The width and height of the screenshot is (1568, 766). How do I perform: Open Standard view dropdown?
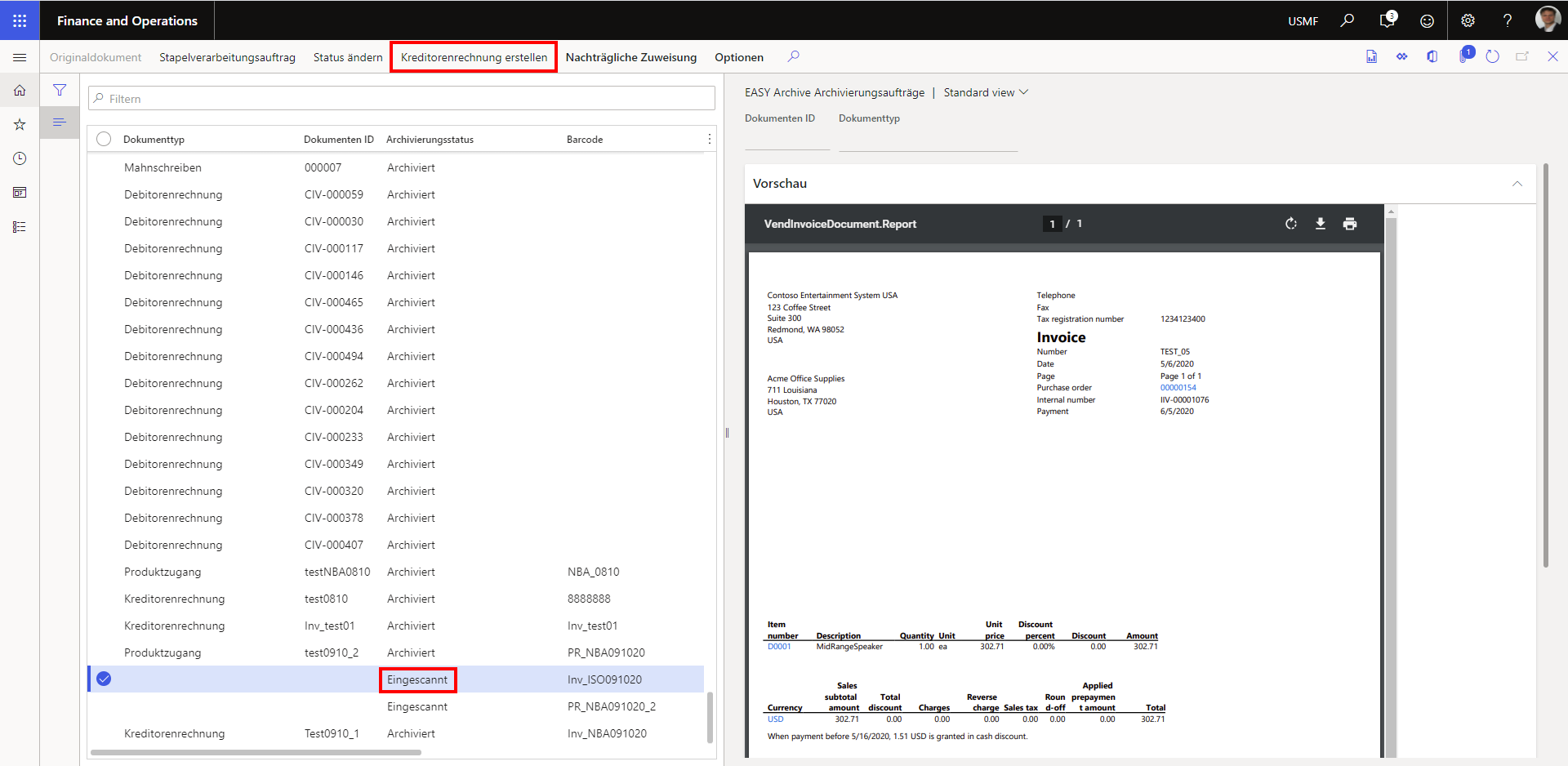986,92
